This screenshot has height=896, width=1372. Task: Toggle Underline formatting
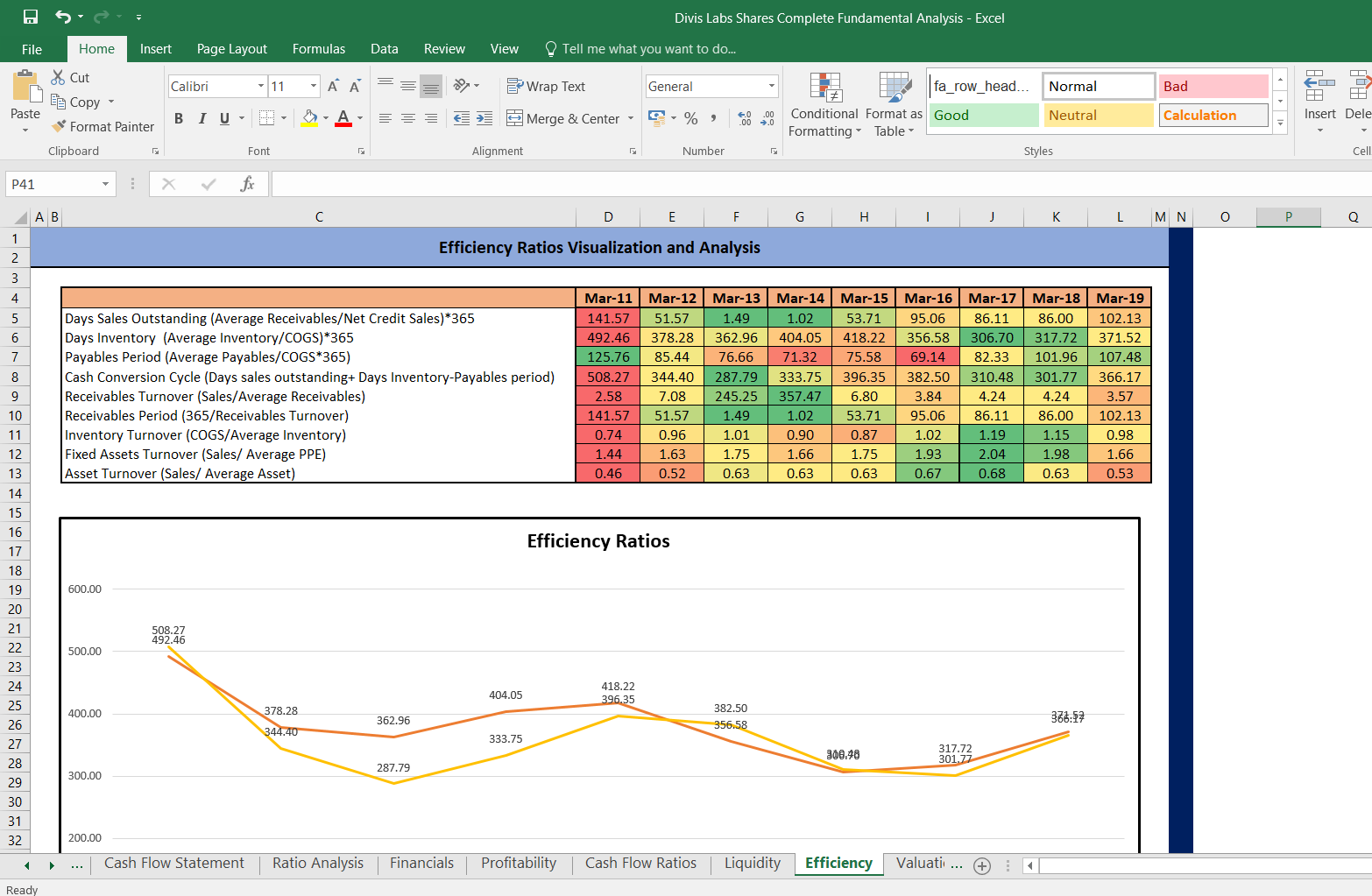point(224,118)
